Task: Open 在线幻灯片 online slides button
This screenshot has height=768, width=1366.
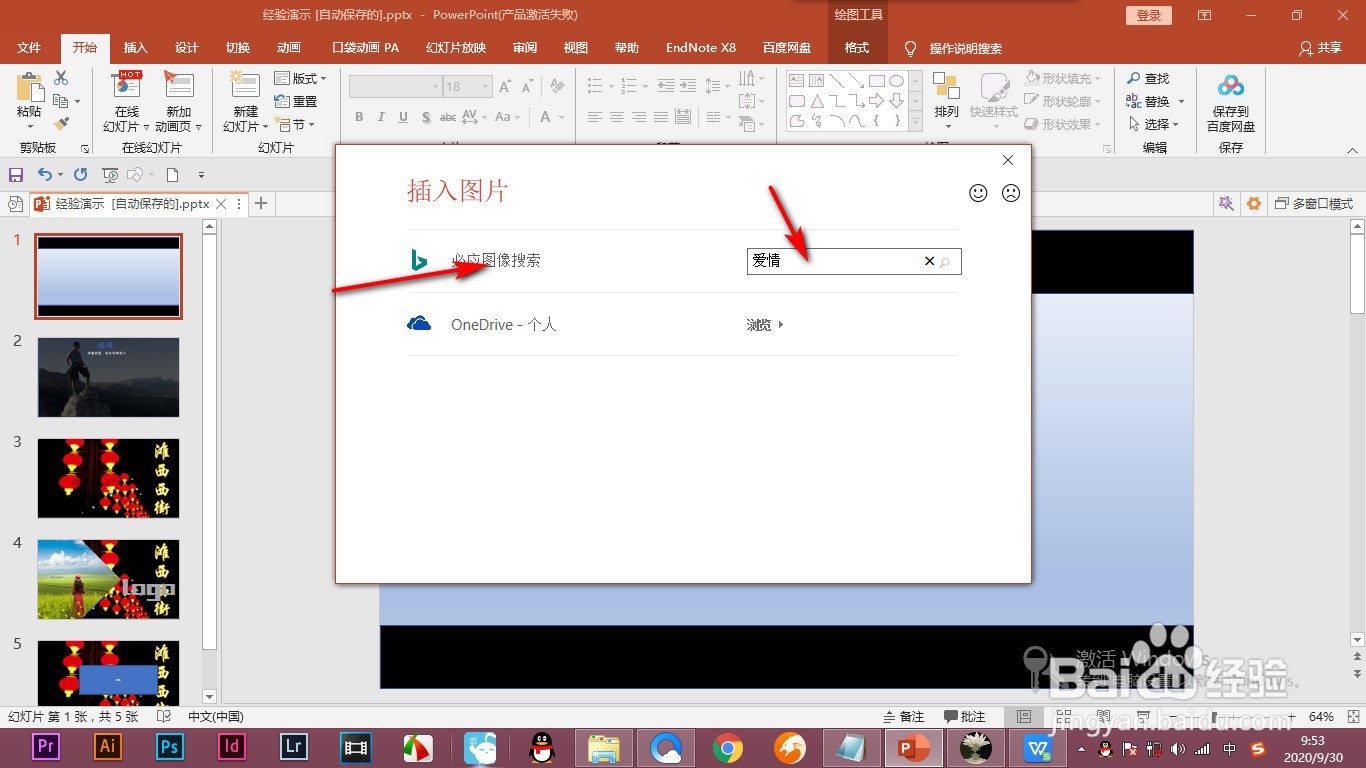Action: pos(127,101)
